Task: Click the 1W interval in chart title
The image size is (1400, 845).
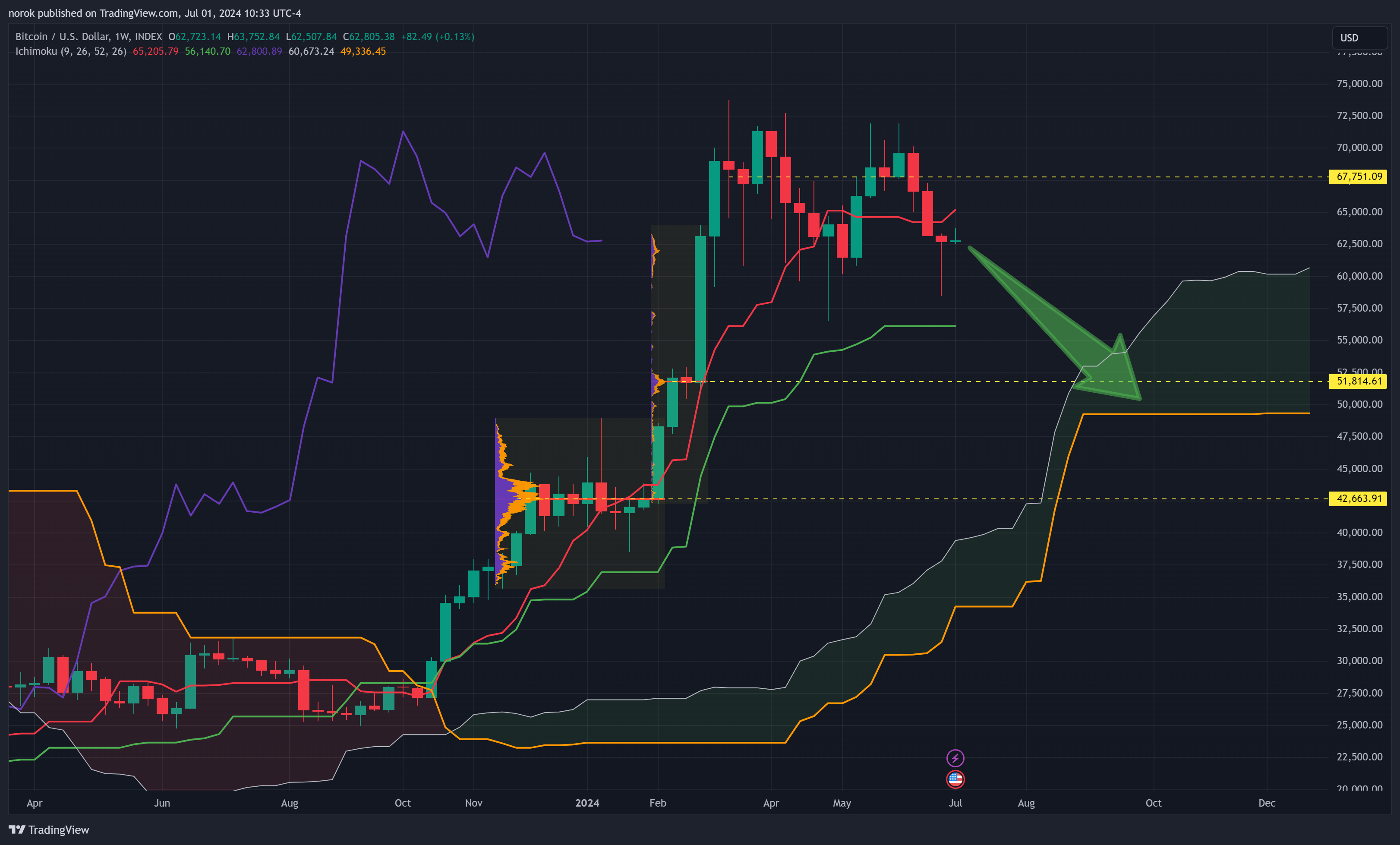Action: 122,36
